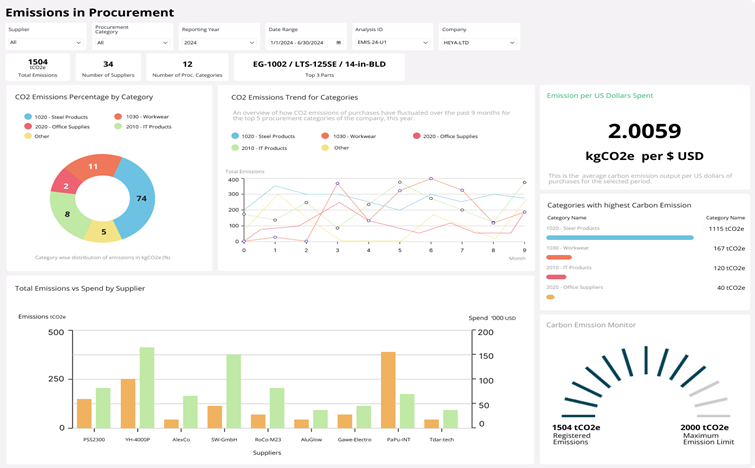Viewport: 755px width, 468px height.
Task: Click the IT Products legend dot in trend chart
Action: click(x=235, y=147)
